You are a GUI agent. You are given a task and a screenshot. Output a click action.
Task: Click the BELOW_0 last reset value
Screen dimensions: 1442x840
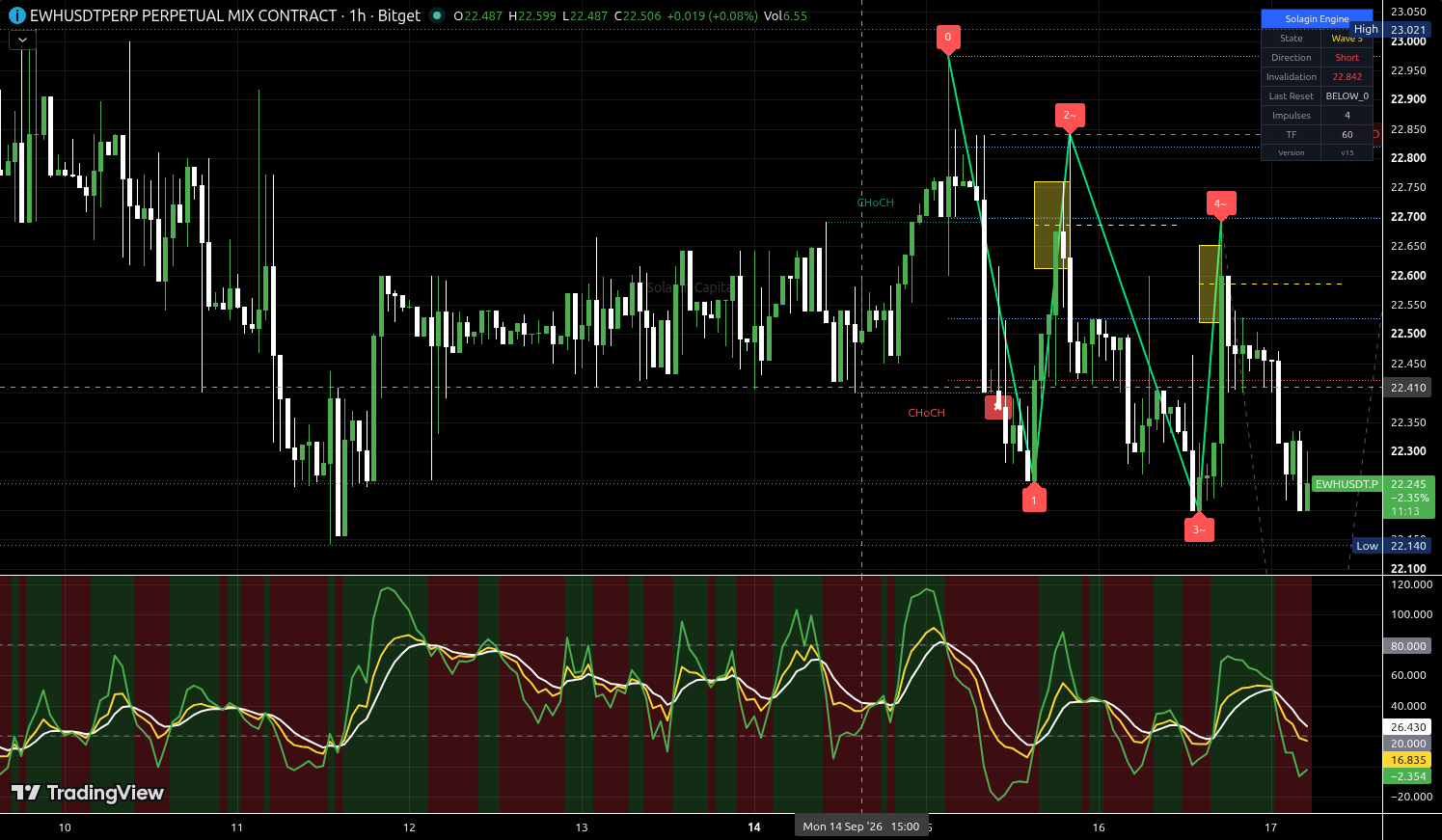coord(1347,96)
